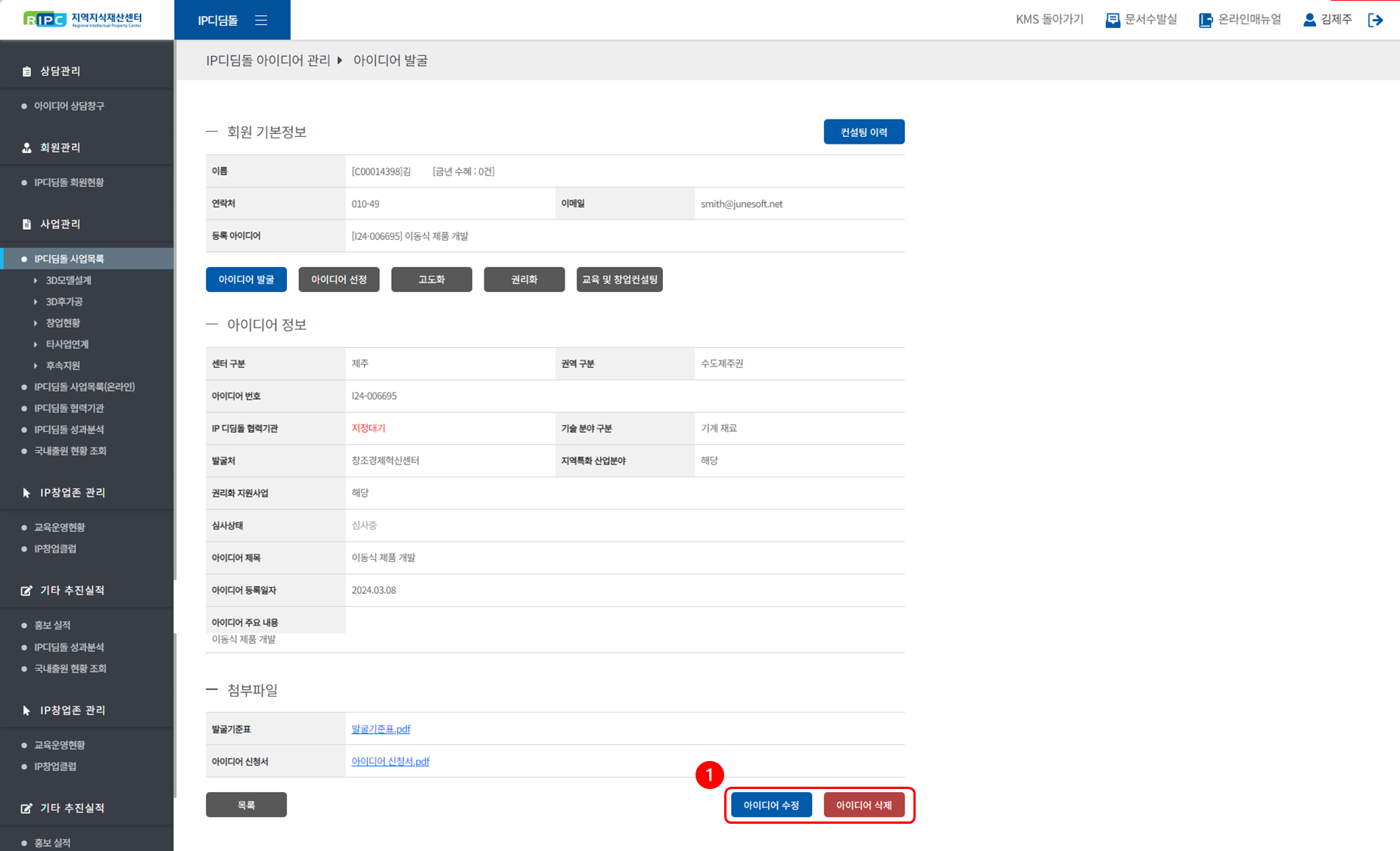Click the 아이디어 수정 button
Viewport: 1400px width, 851px height.
point(771,805)
